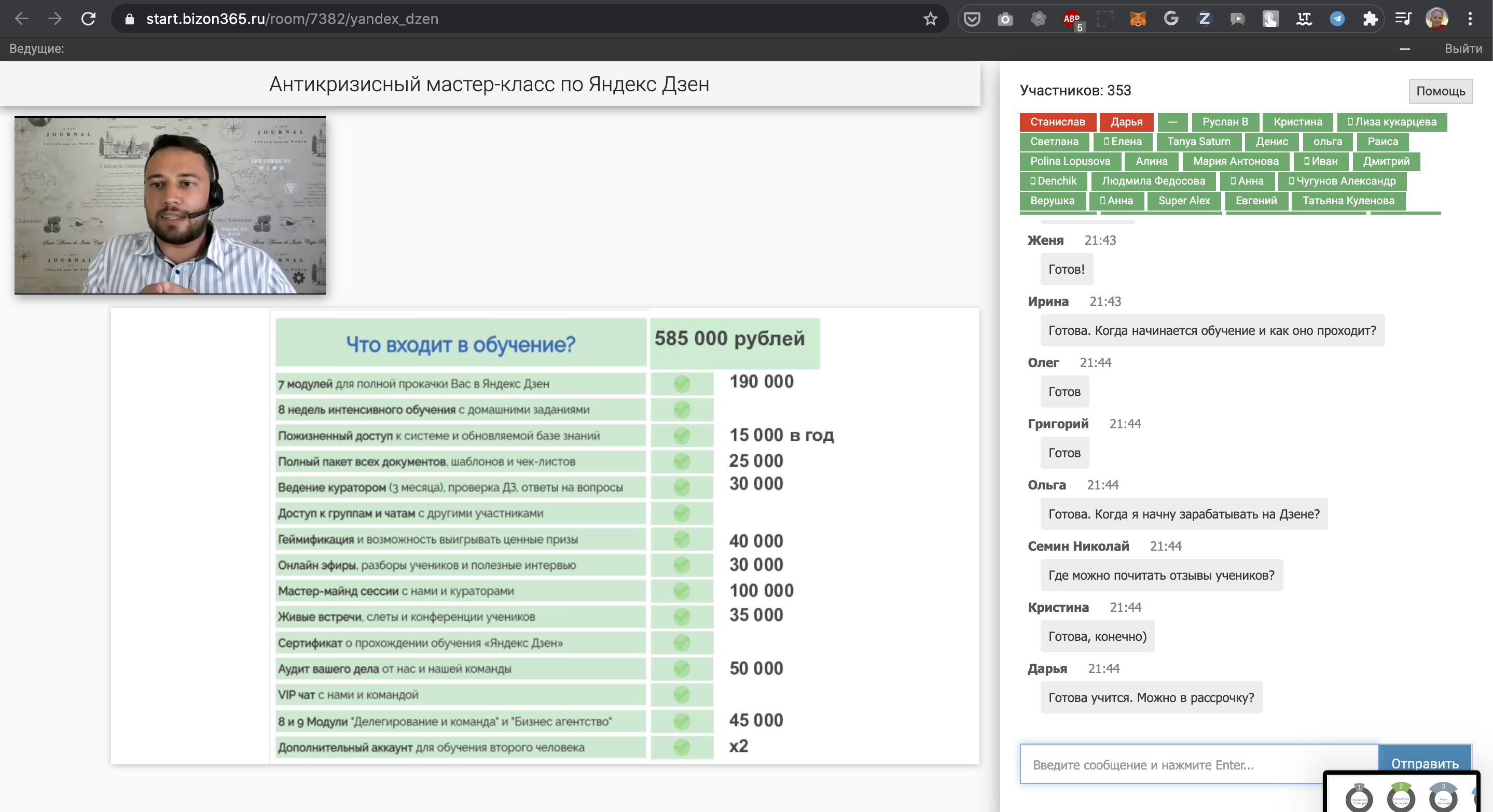The image size is (1493, 812).
Task: Open the Pocket extension icon
Action: [972, 19]
